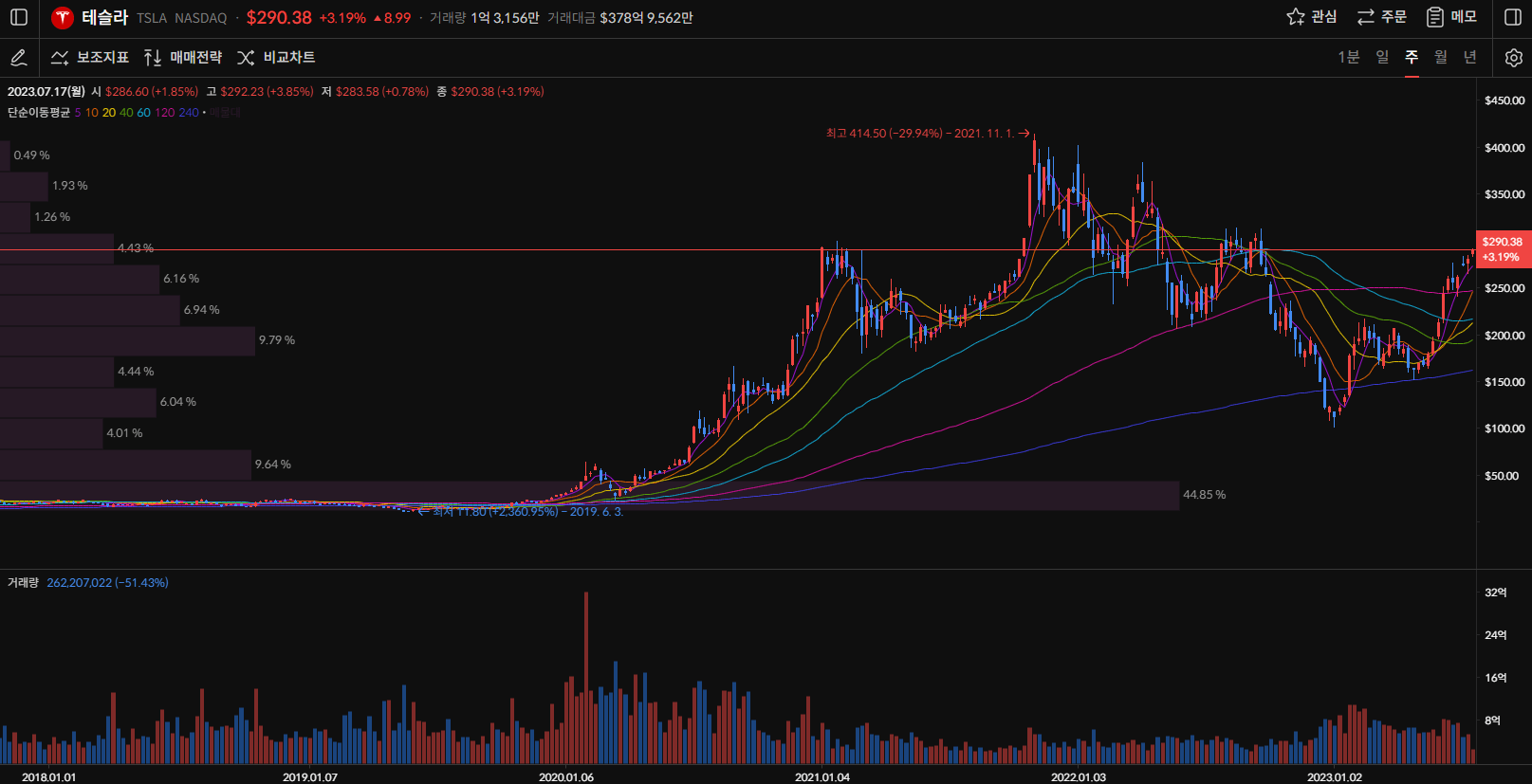Open 비교차트 compare chart menu
The height and width of the screenshot is (784, 1532).
click(275, 58)
